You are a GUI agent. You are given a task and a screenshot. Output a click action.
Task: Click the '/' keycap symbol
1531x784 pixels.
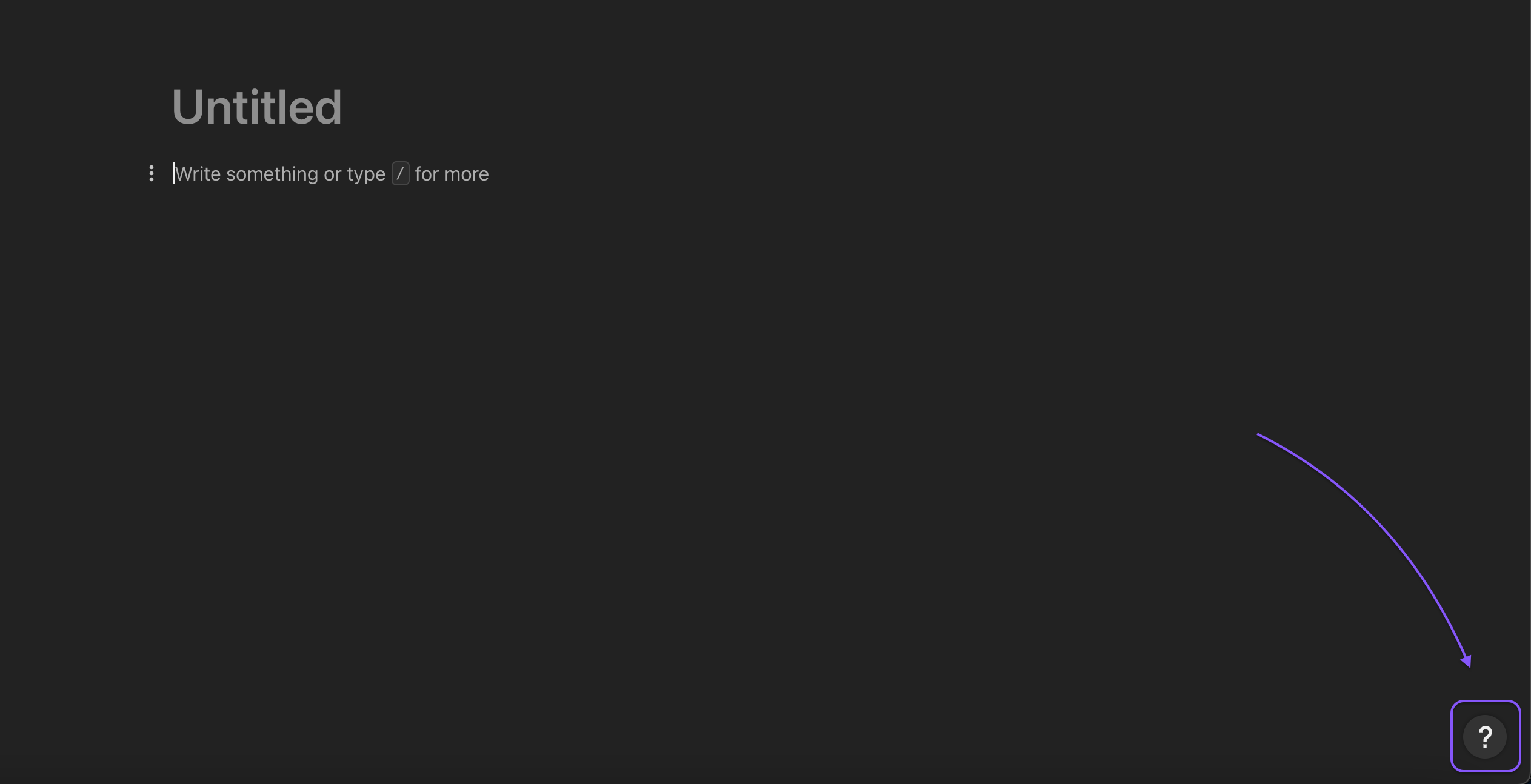coord(400,174)
